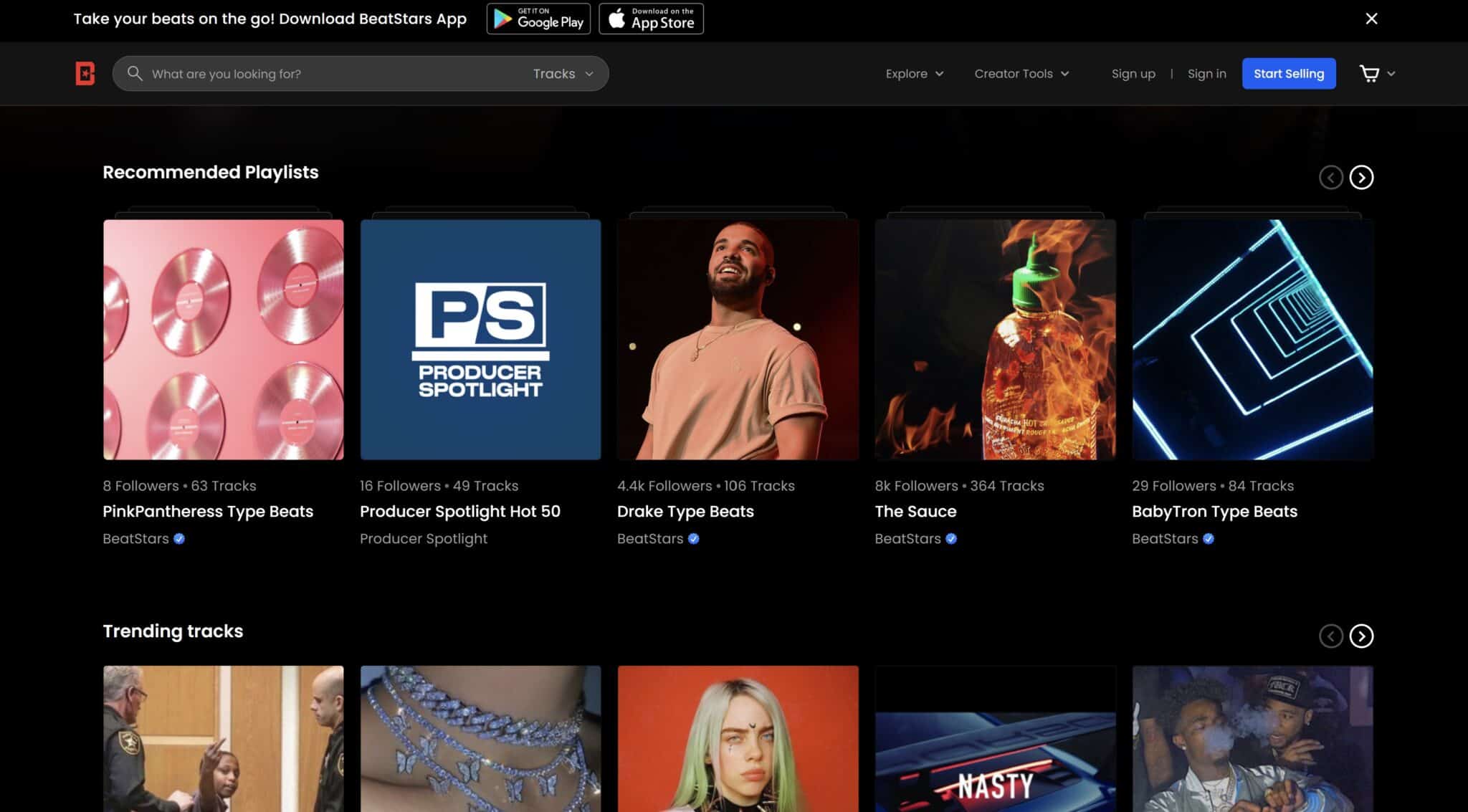Open BeatStars creator under BabyTron Type Beats
Image resolution: width=1468 pixels, height=812 pixels.
tap(1165, 539)
